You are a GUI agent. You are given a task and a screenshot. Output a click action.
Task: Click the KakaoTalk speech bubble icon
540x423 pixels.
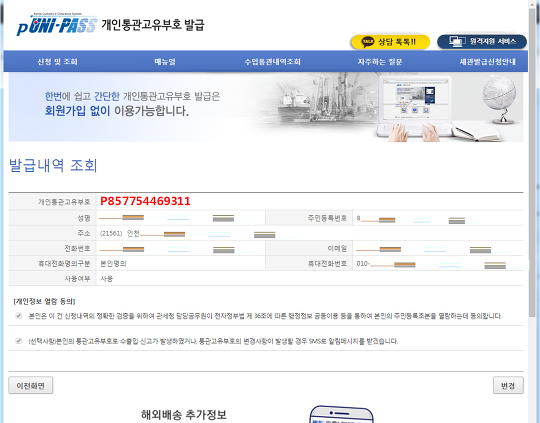point(368,42)
